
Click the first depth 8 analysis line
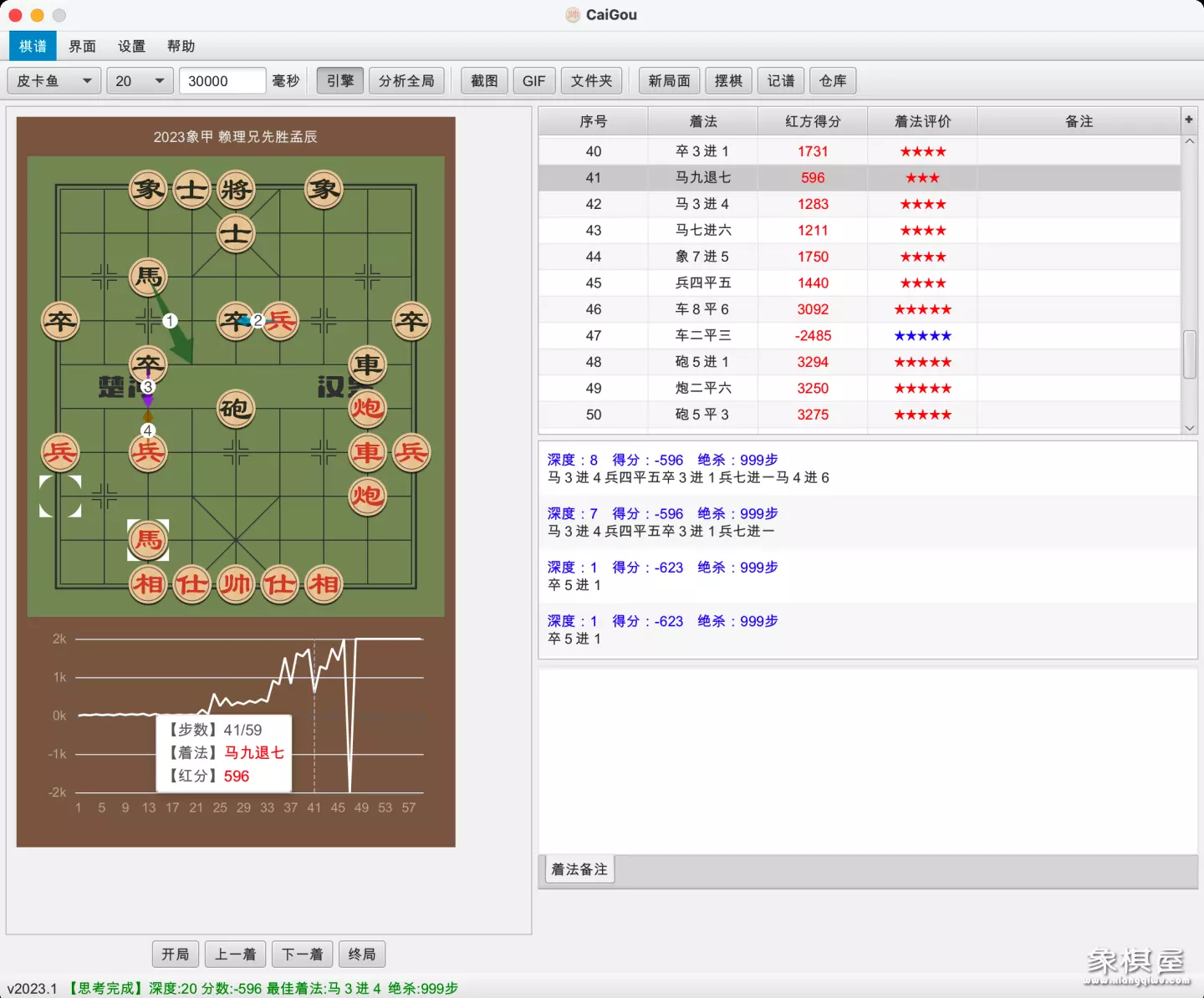coord(867,469)
